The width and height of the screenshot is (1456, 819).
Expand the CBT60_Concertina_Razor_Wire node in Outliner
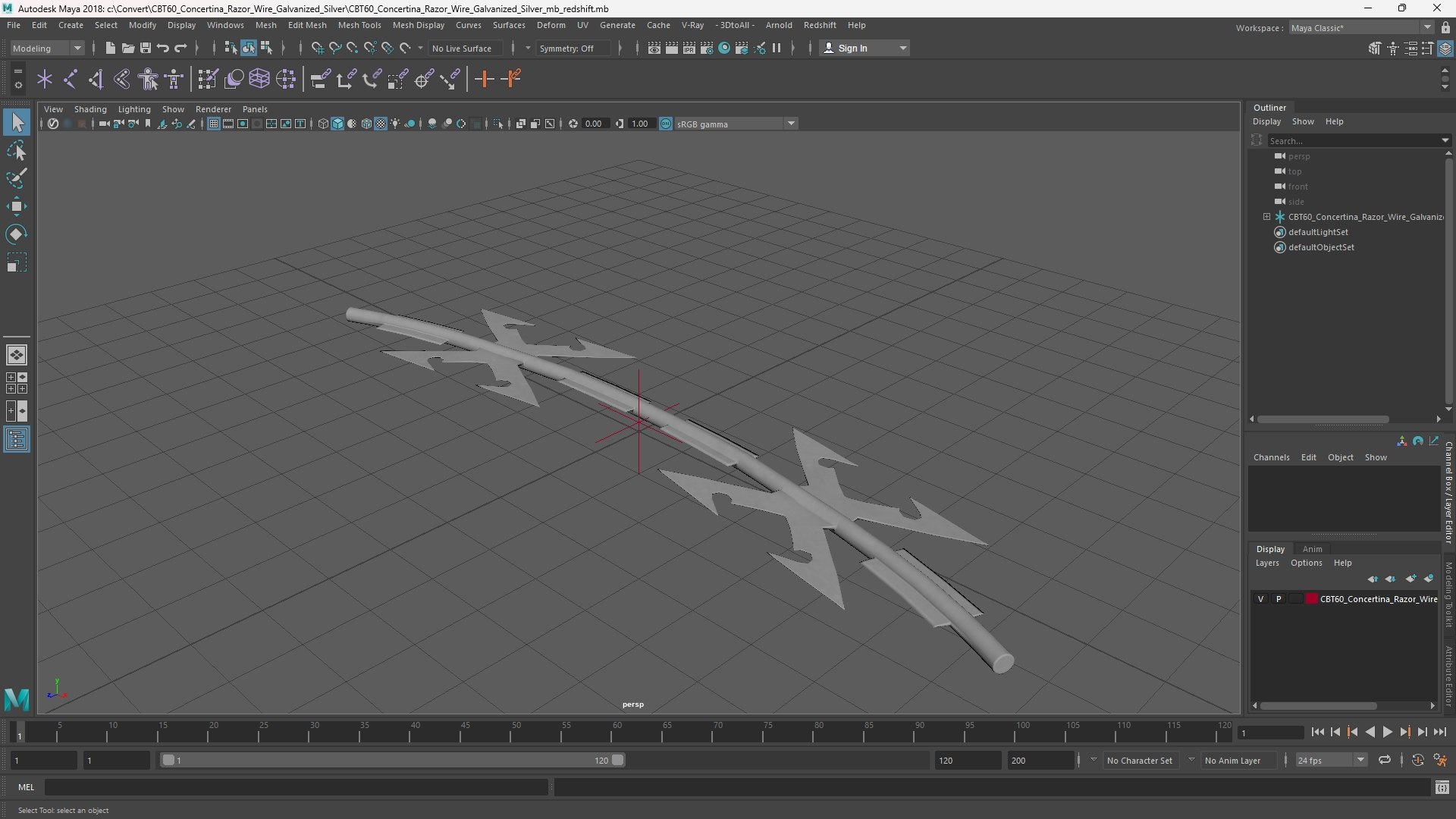(1266, 217)
